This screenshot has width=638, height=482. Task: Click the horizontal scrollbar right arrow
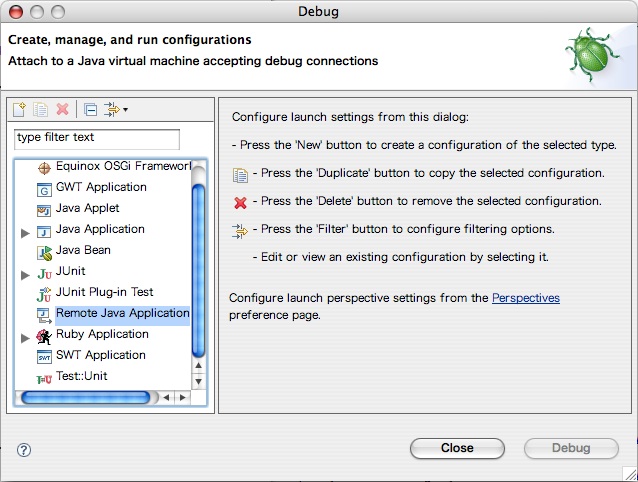(x=182, y=397)
